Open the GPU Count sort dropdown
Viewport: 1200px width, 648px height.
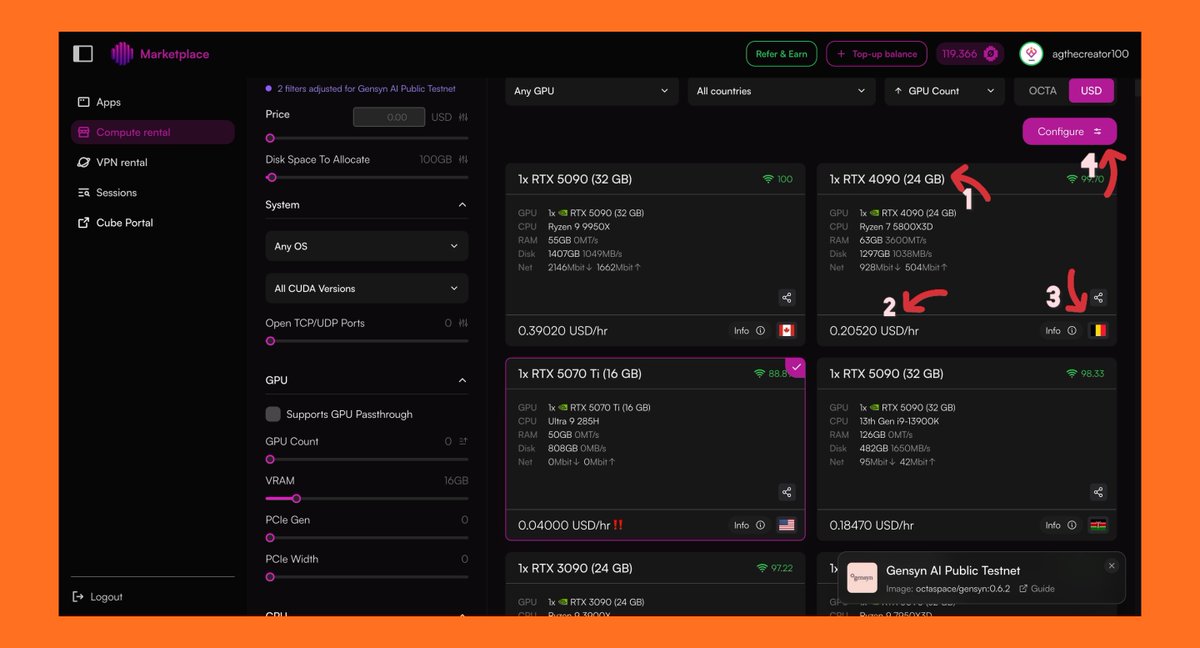(944, 91)
